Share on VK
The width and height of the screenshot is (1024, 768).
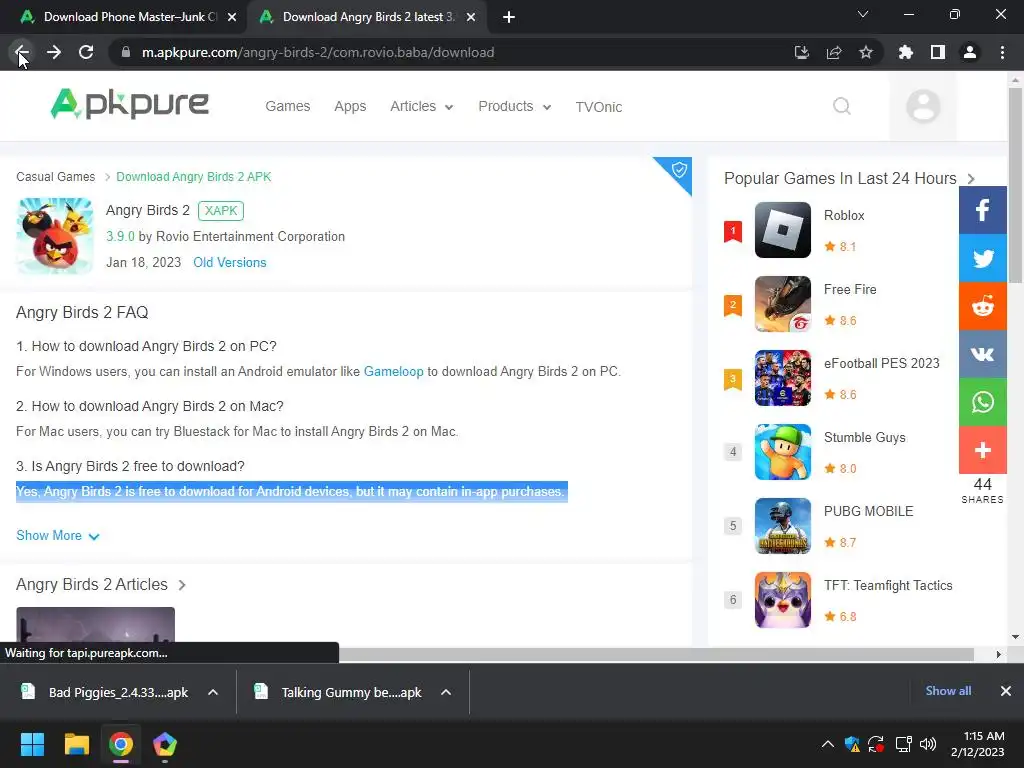pos(983,354)
